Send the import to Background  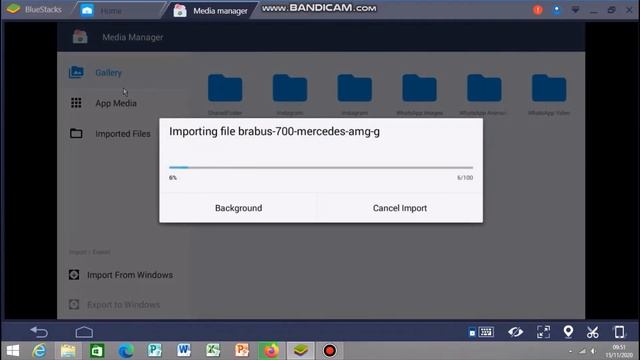click(238, 208)
